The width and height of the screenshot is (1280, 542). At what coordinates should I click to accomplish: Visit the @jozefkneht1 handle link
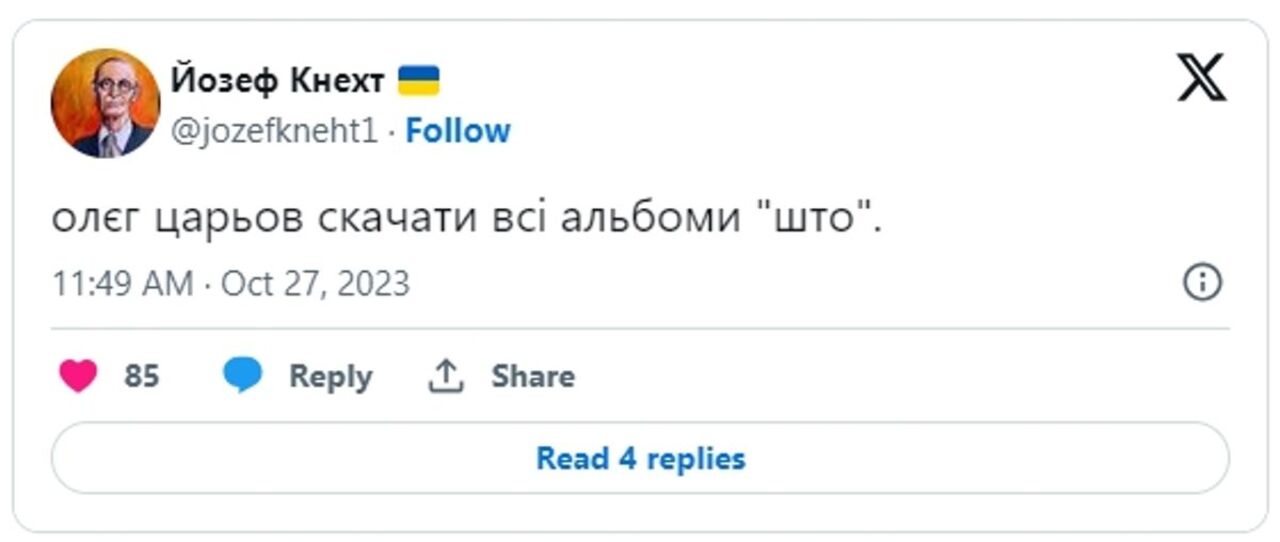coord(274,131)
